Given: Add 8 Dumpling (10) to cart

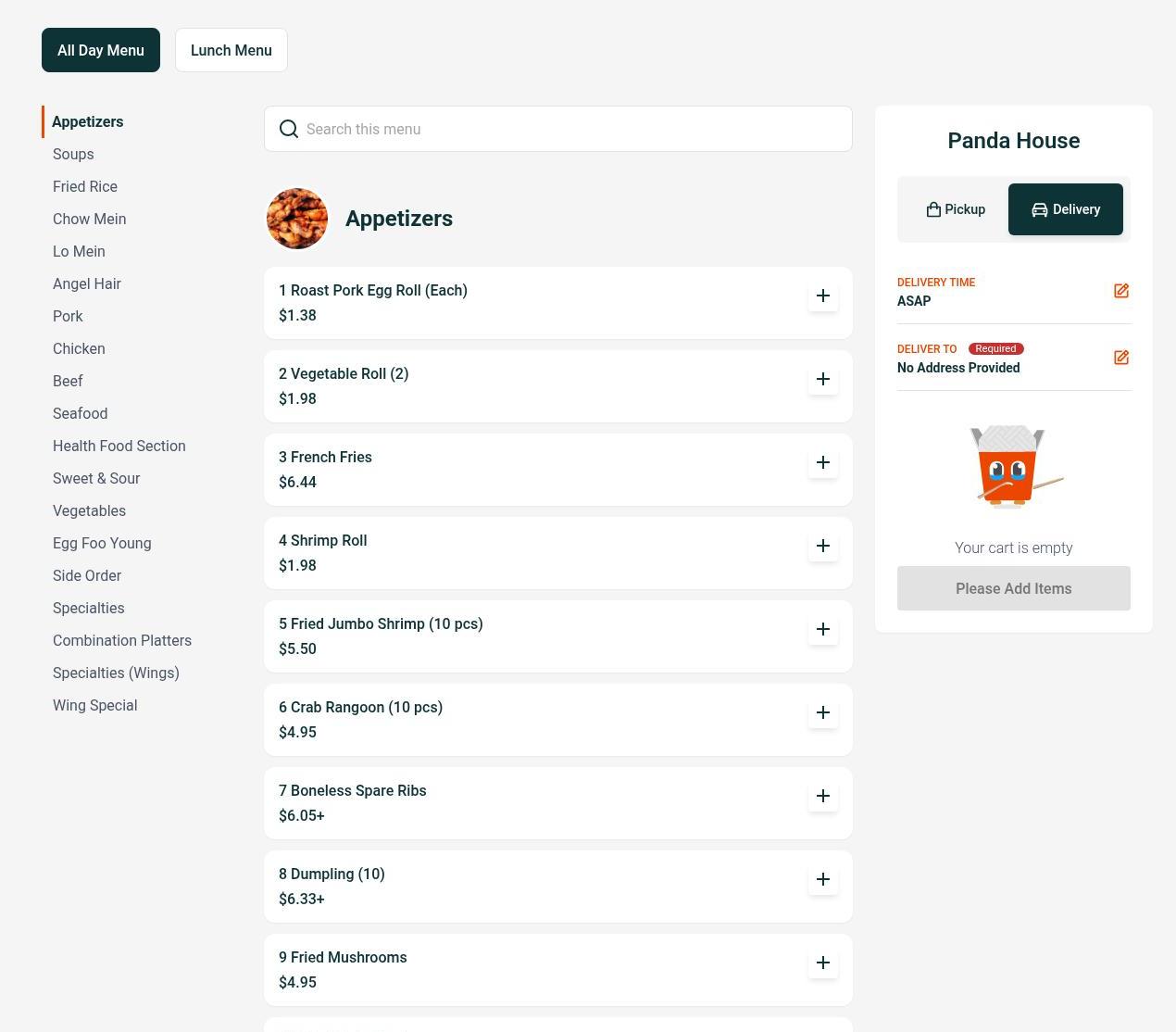Looking at the screenshot, I should tap(823, 880).
